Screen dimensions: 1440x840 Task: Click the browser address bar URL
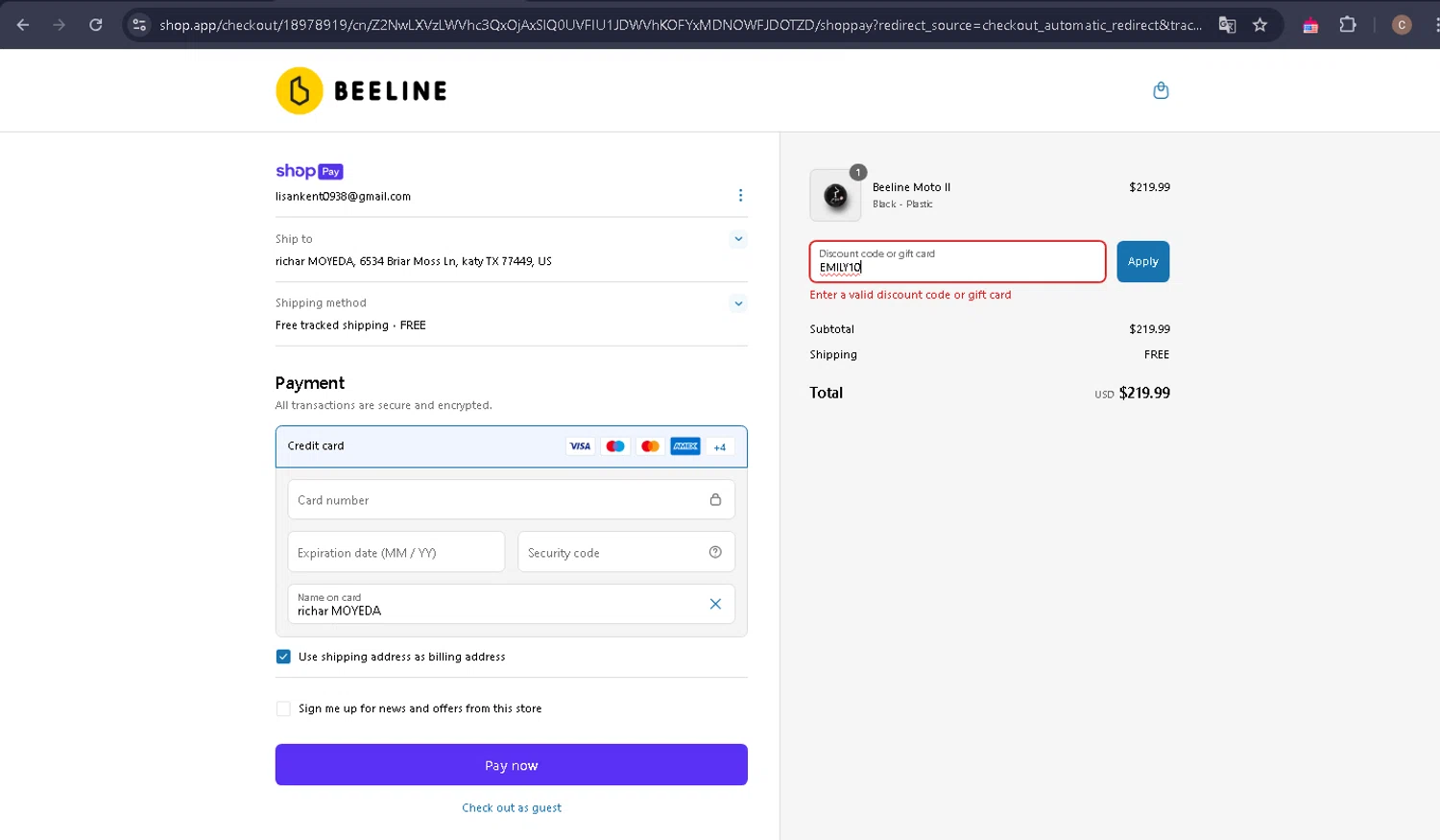[x=680, y=25]
